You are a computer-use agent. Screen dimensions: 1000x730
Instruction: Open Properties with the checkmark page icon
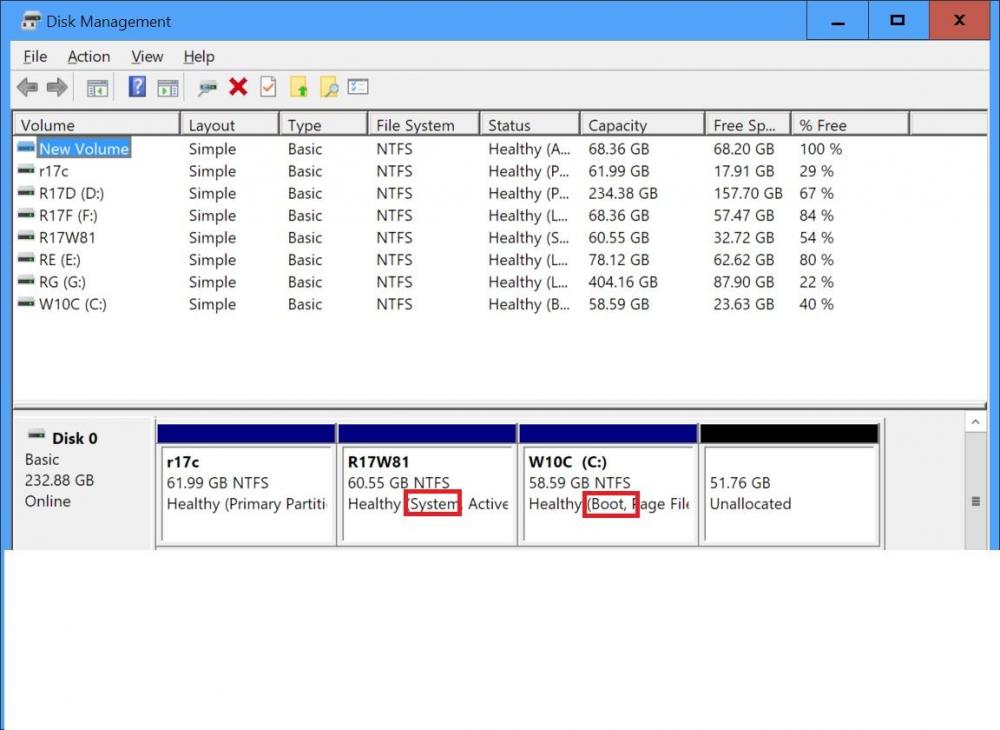(x=268, y=87)
